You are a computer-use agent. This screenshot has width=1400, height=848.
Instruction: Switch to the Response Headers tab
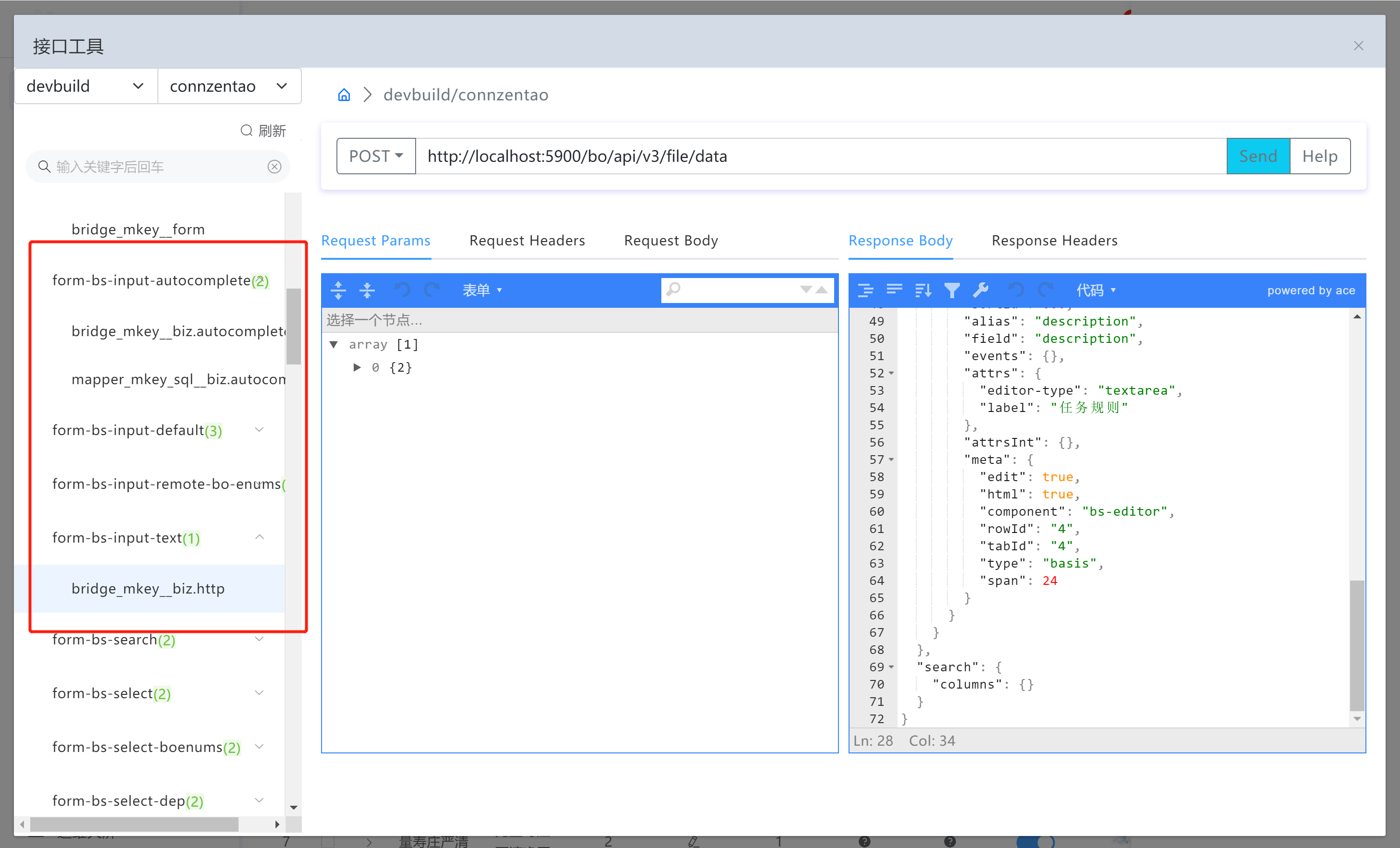point(1054,241)
